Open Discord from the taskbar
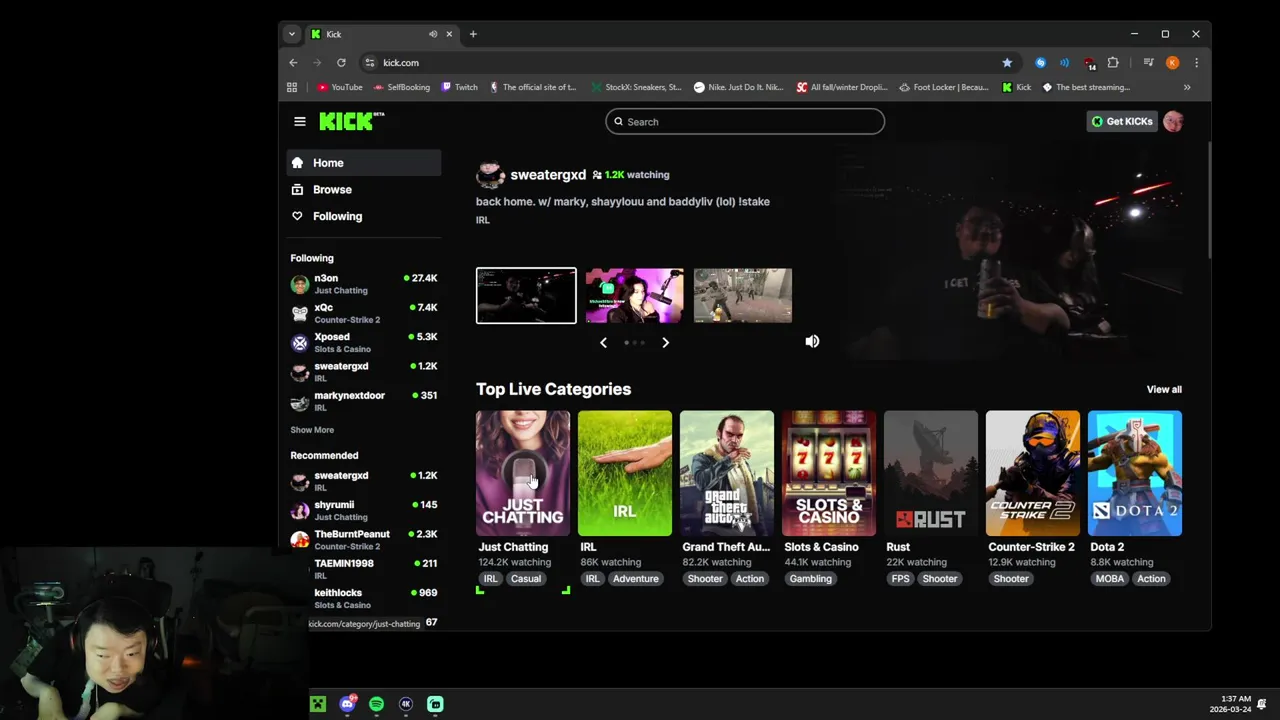 [347, 704]
